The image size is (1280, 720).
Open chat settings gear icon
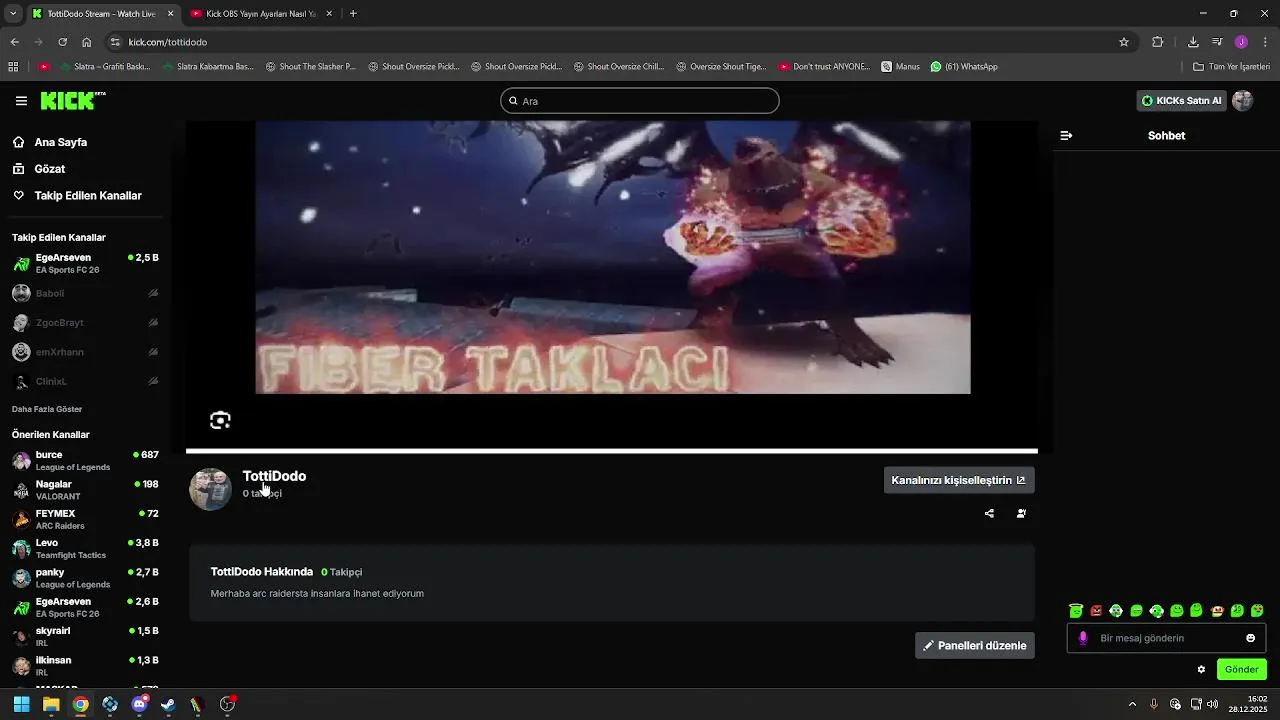point(1201,669)
